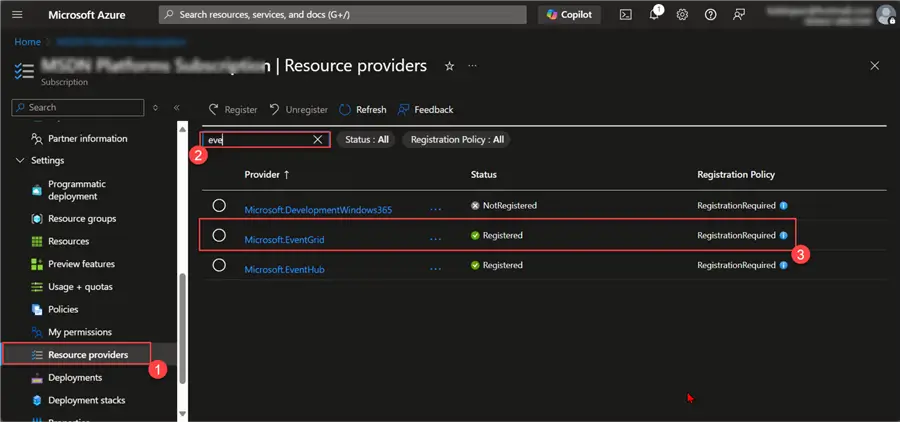
Task: Open more options for Microsoft.EventHub
Action: coord(436,269)
